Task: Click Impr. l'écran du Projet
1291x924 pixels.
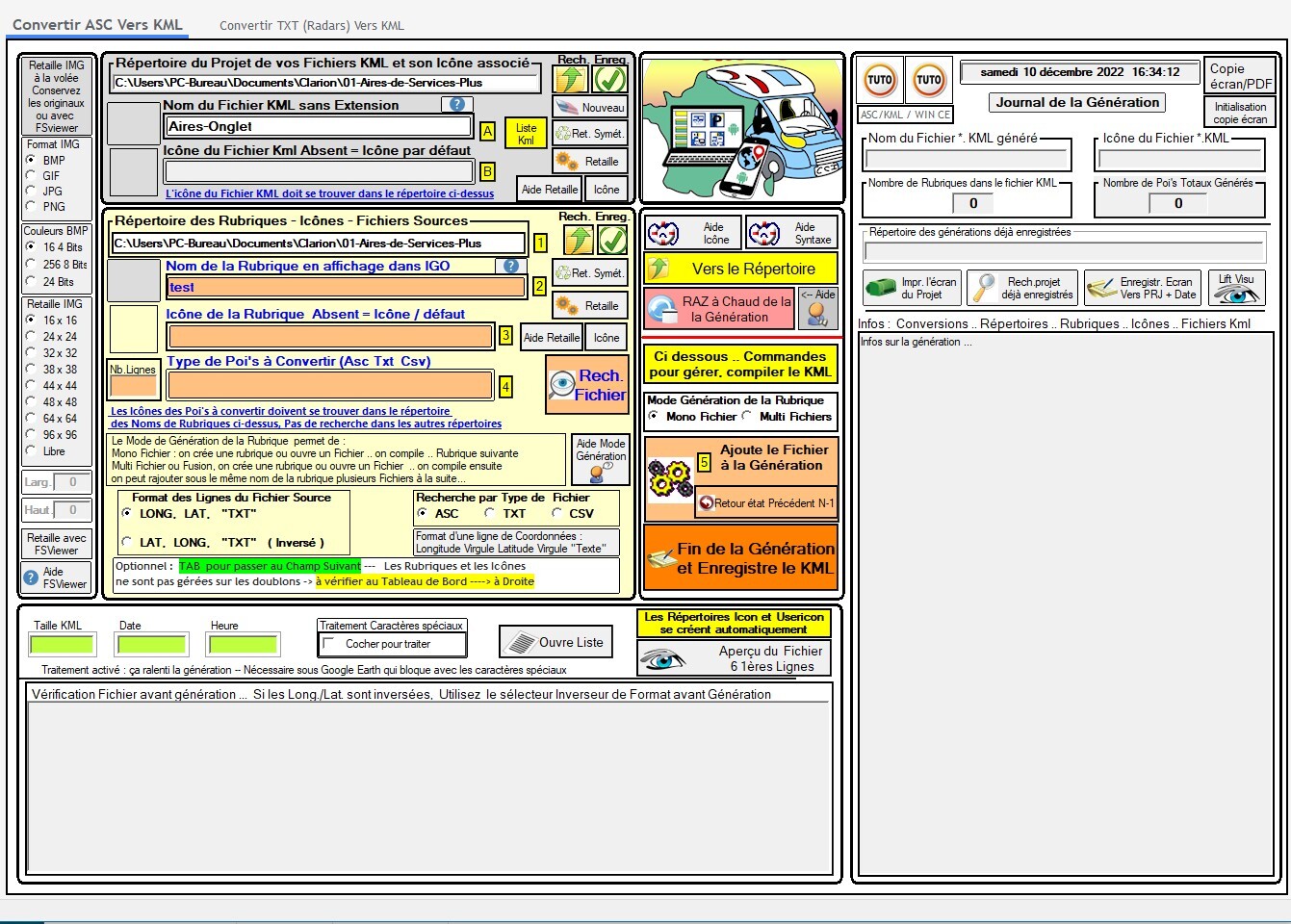Action: pos(912,288)
